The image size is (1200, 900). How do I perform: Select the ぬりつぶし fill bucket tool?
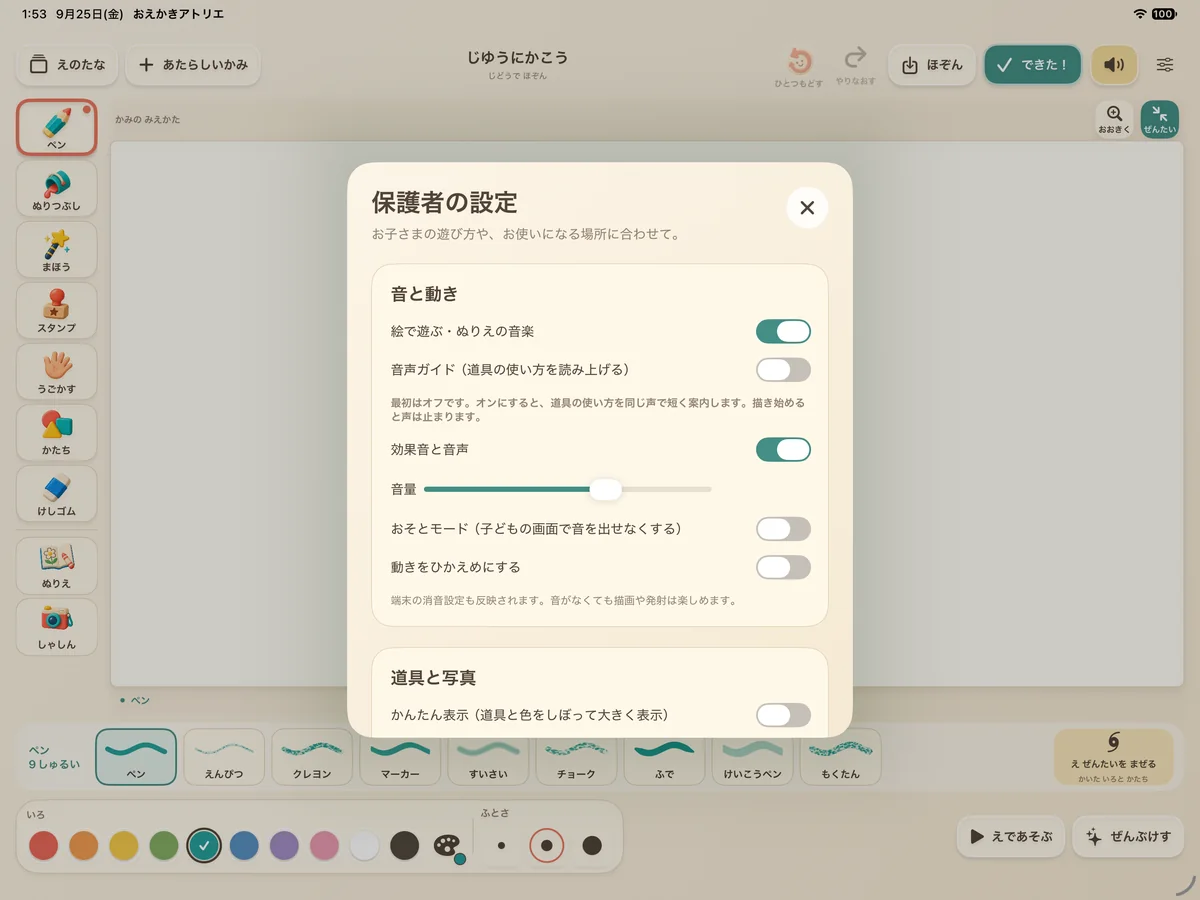[x=57, y=189]
